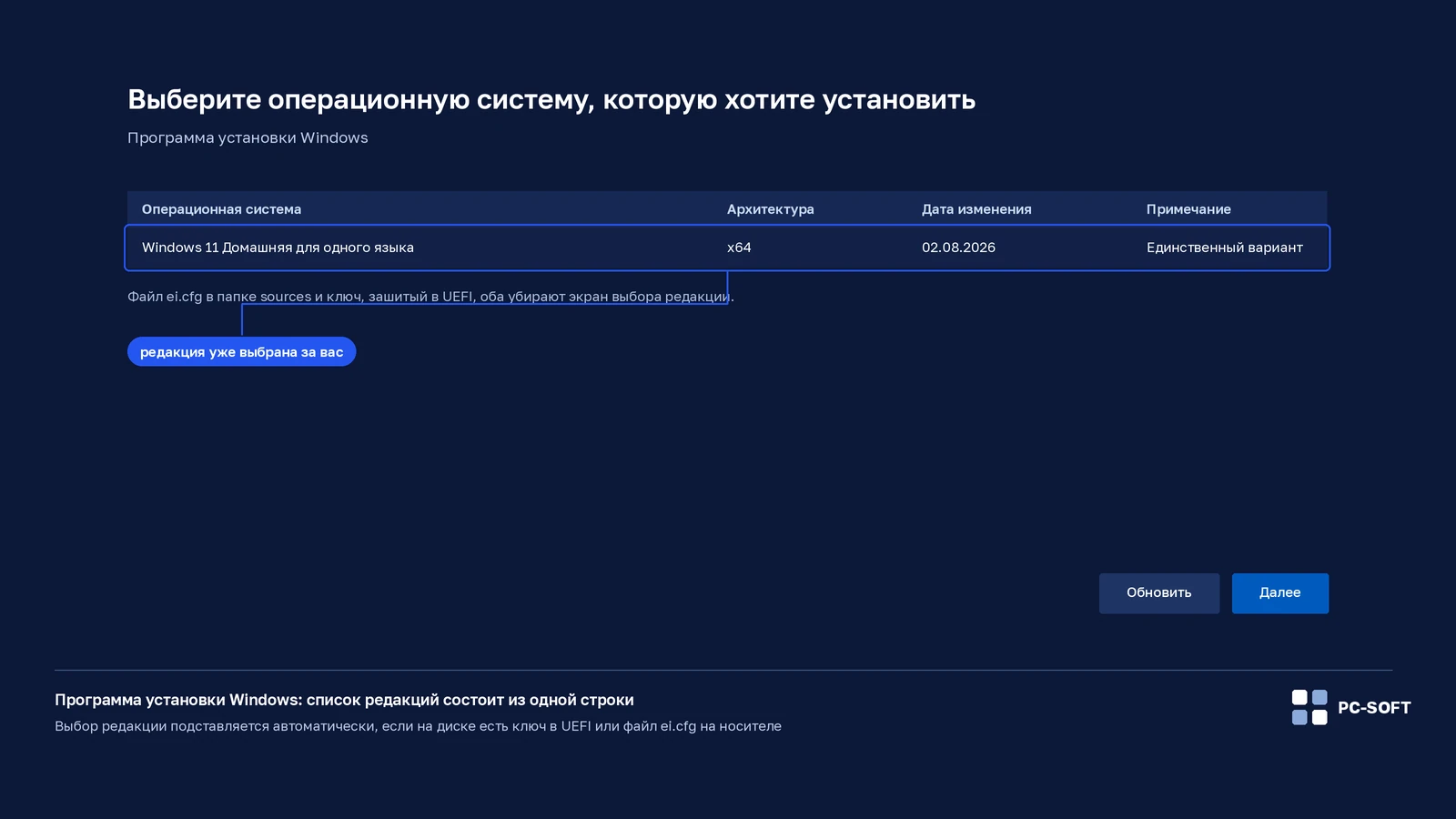Click the ei.cfg file note text
Screen dimensions: 1456x819
[430, 297]
